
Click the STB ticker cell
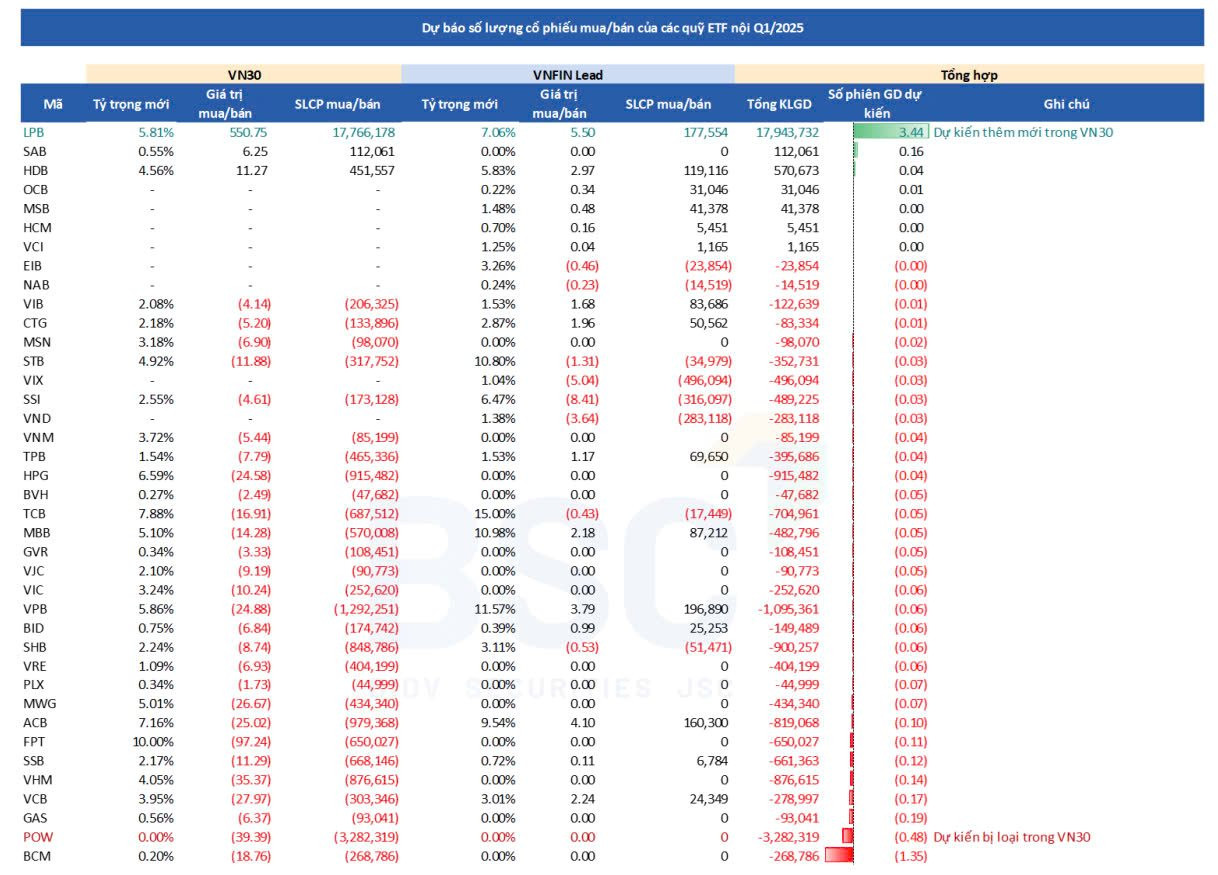33,361
